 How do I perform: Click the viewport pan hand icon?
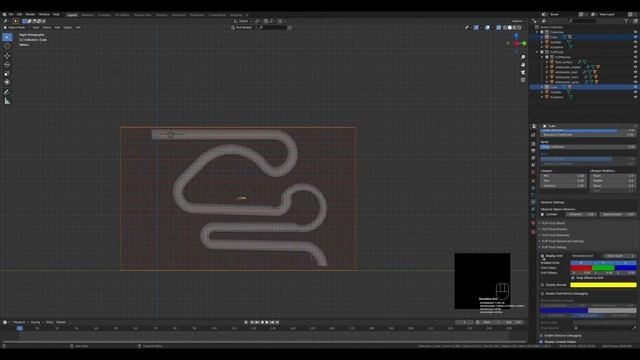523,65
